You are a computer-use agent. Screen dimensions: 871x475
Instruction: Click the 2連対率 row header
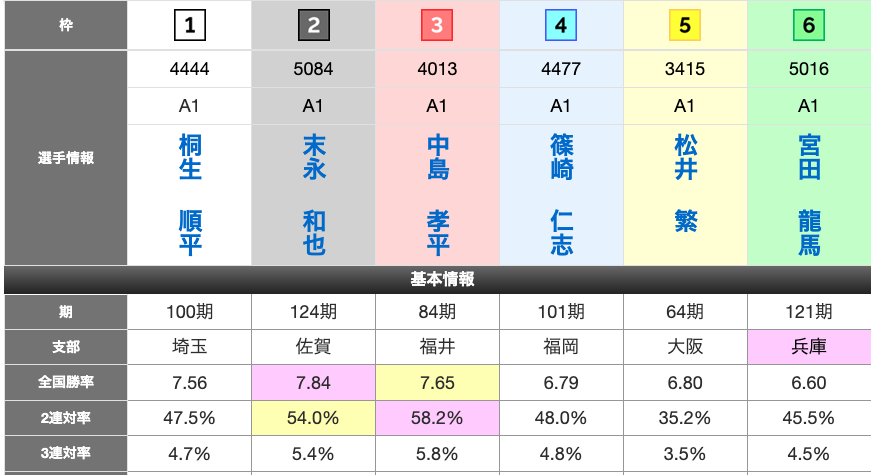pos(66,418)
